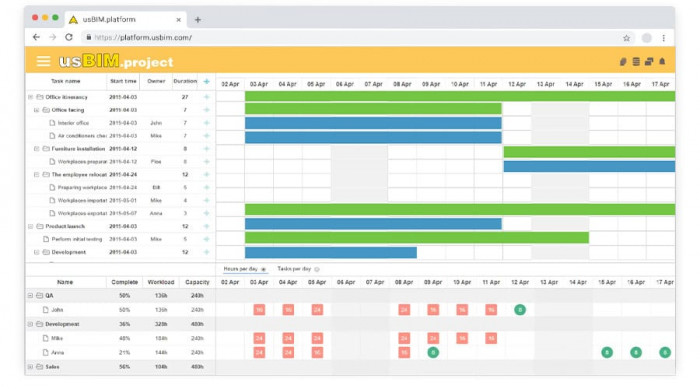This screenshot has width=700, height=389.
Task: Collapse The employee relocation task group
Action: pyautogui.click(x=37, y=175)
